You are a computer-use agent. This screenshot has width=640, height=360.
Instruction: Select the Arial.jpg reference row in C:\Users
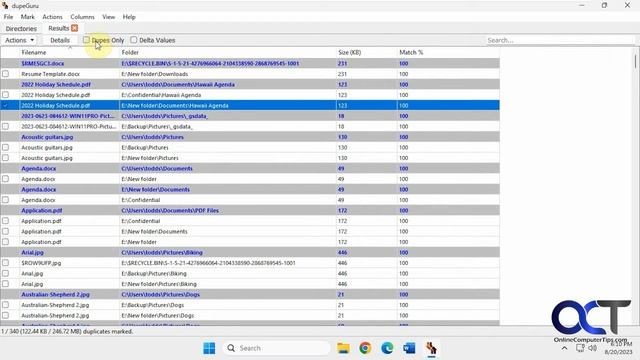pyautogui.click(x=250, y=252)
